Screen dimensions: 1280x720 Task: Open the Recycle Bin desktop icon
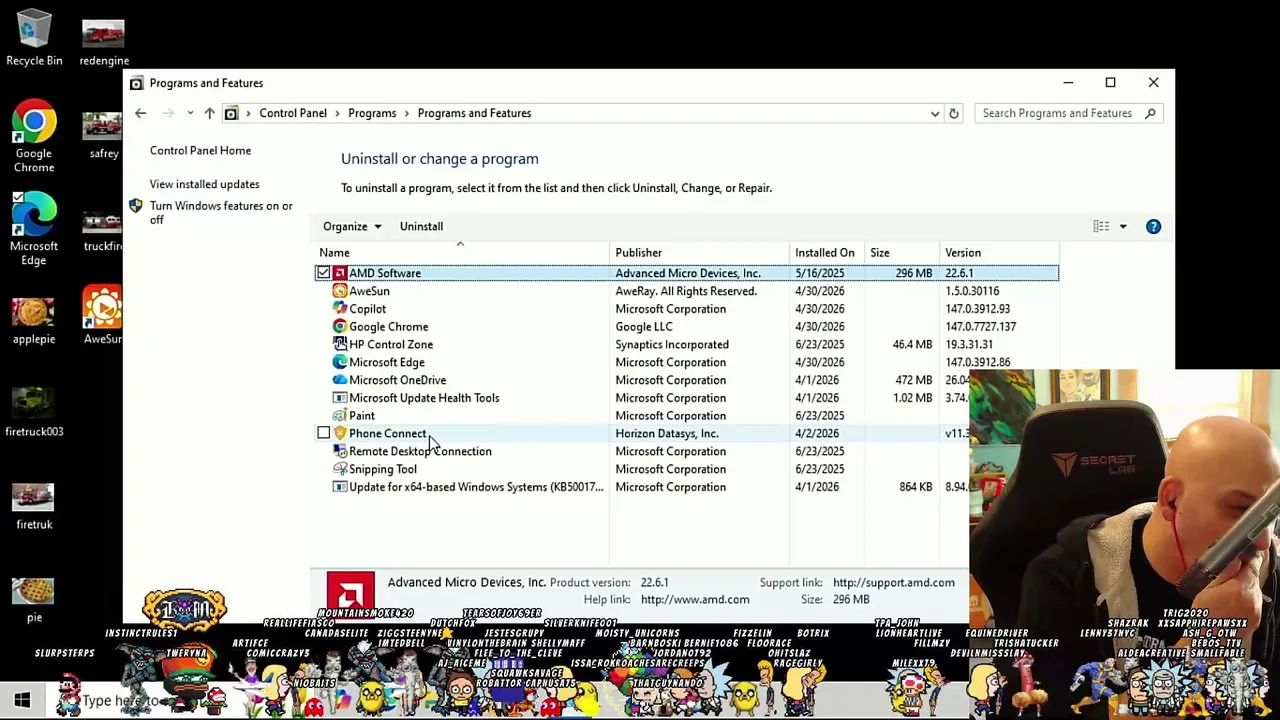click(34, 38)
